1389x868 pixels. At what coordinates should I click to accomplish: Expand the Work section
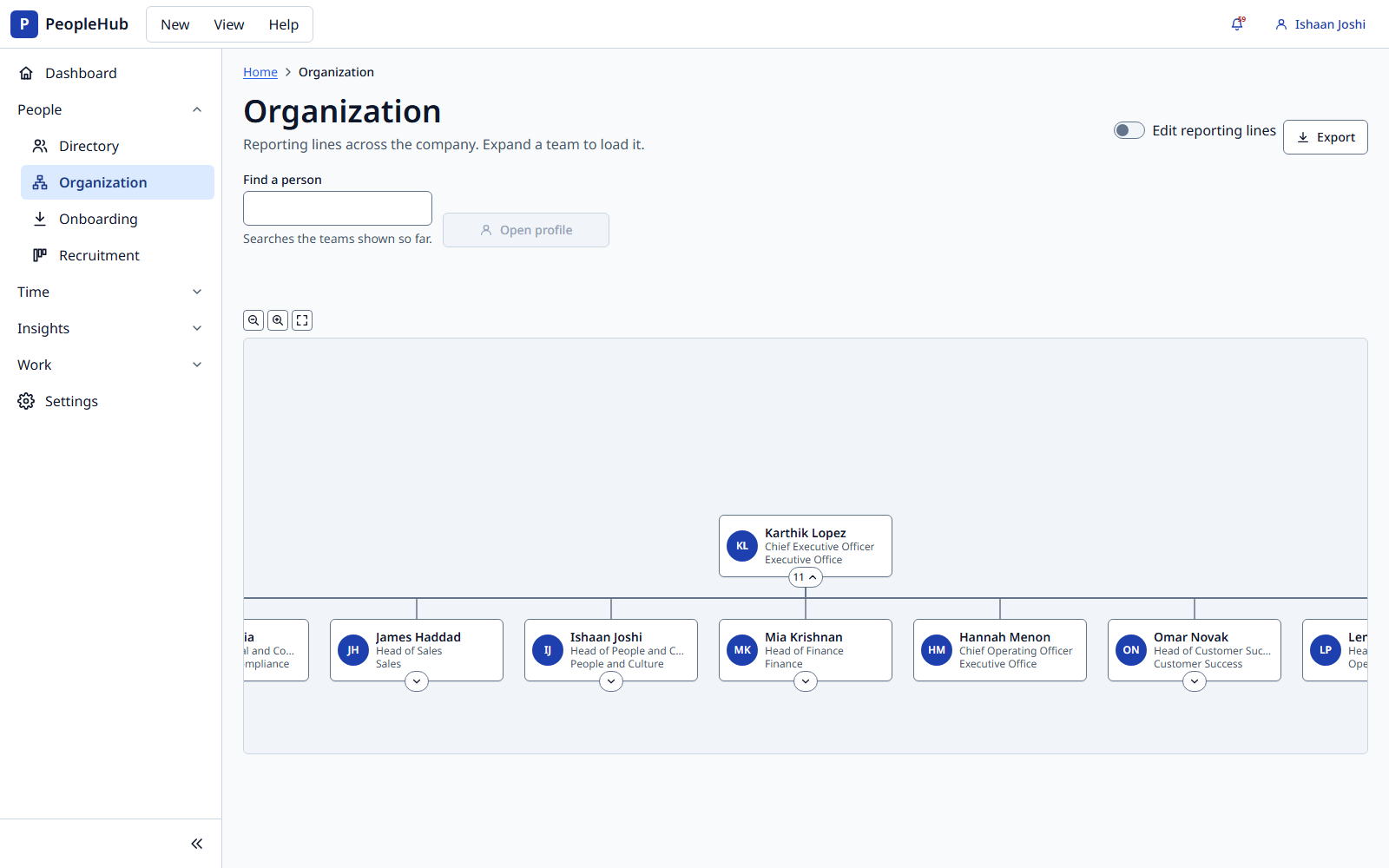110,365
